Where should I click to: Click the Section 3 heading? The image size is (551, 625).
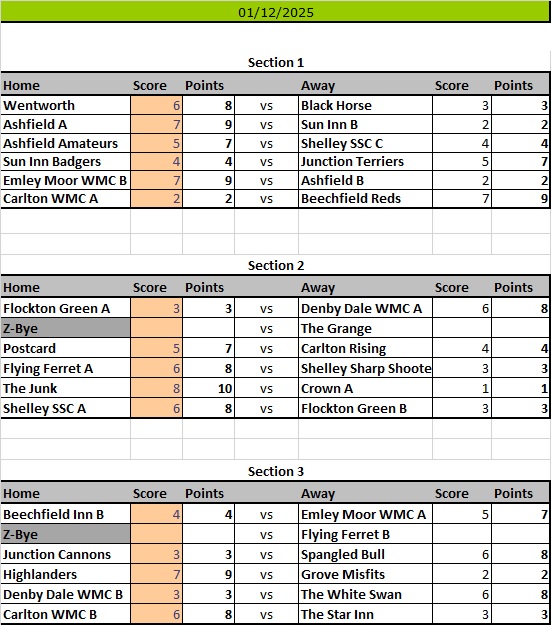276,472
